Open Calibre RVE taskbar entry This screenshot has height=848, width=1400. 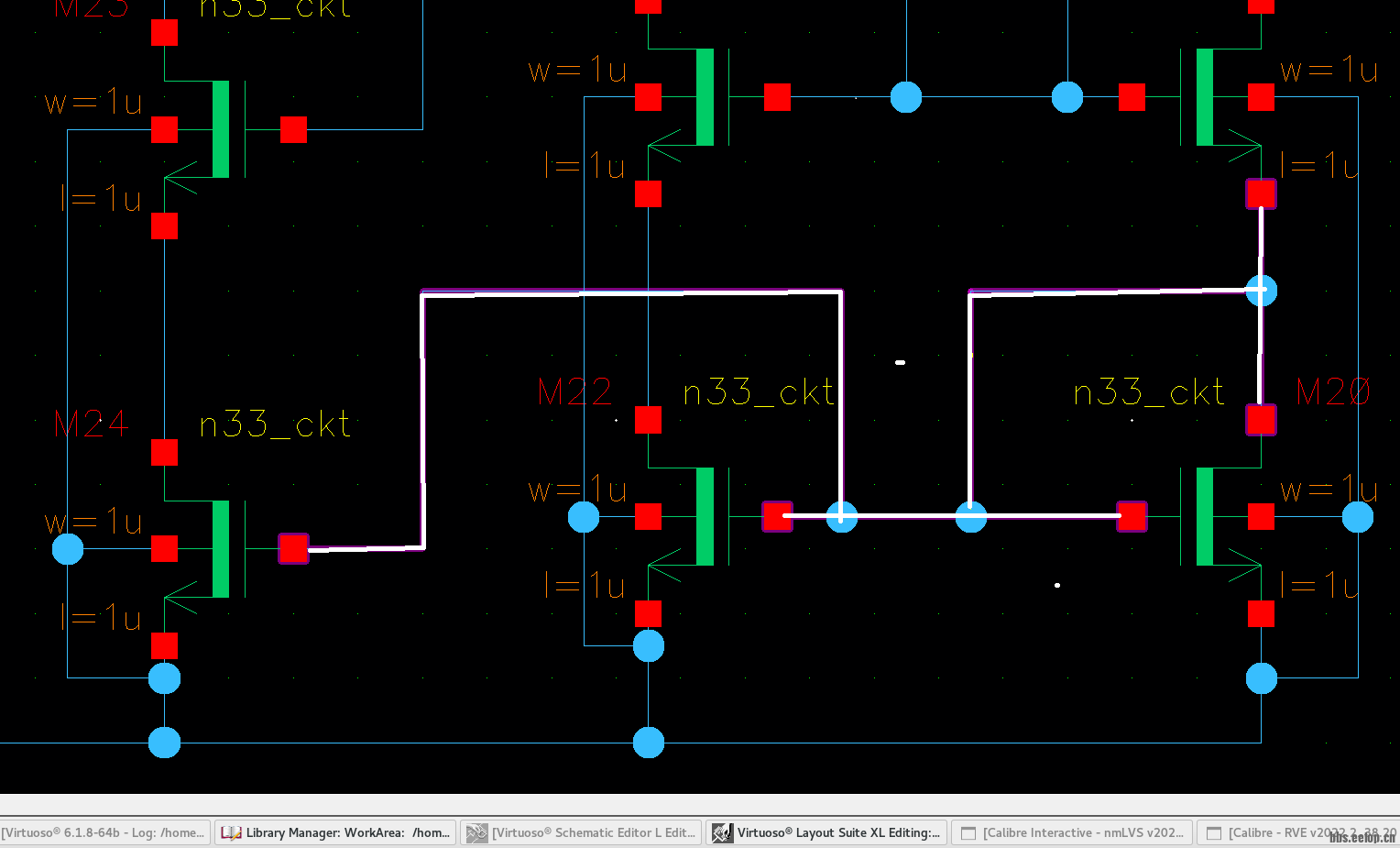1298,832
